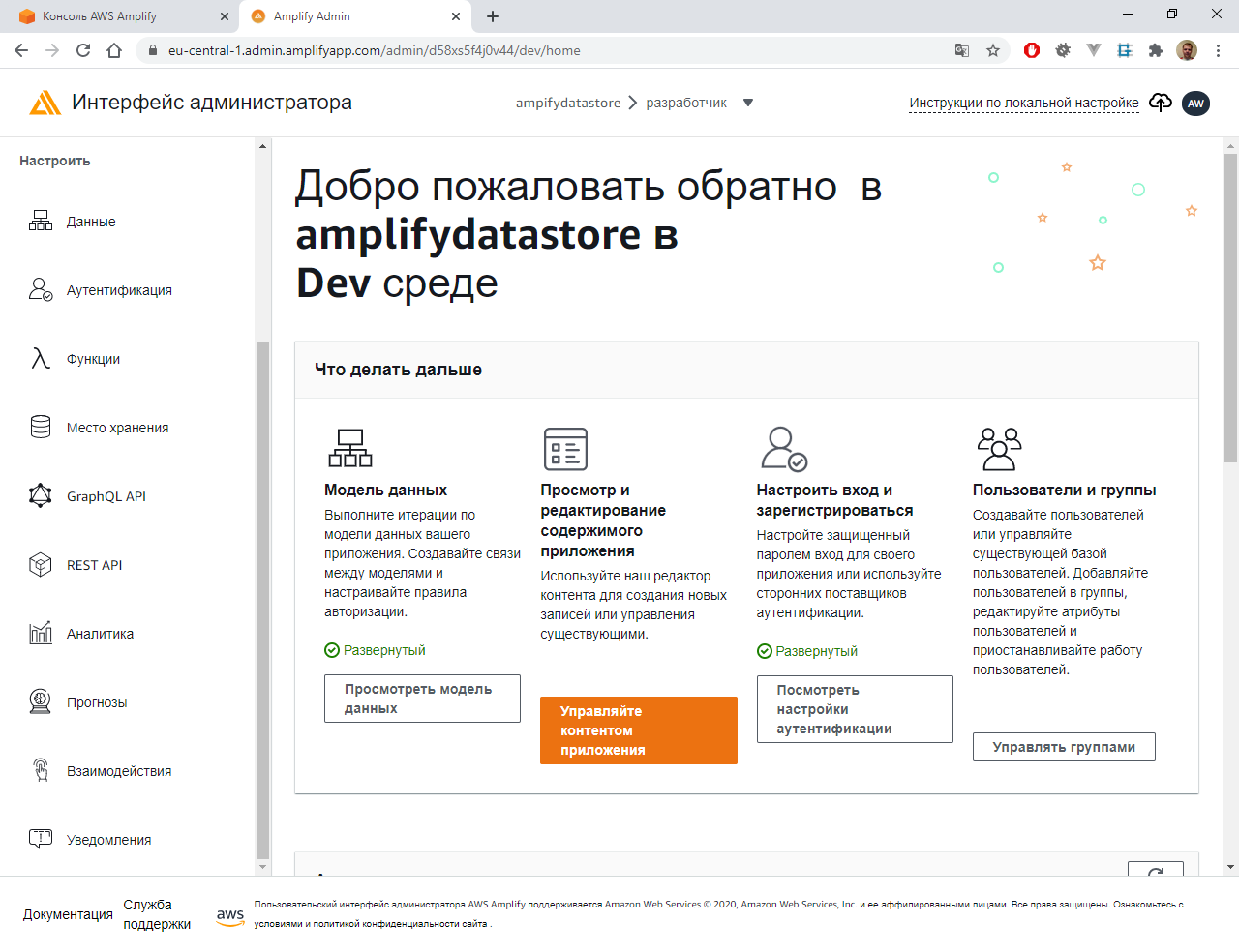Open the Аутентификация user icon
This screenshot has width=1239, height=952.
(41, 289)
